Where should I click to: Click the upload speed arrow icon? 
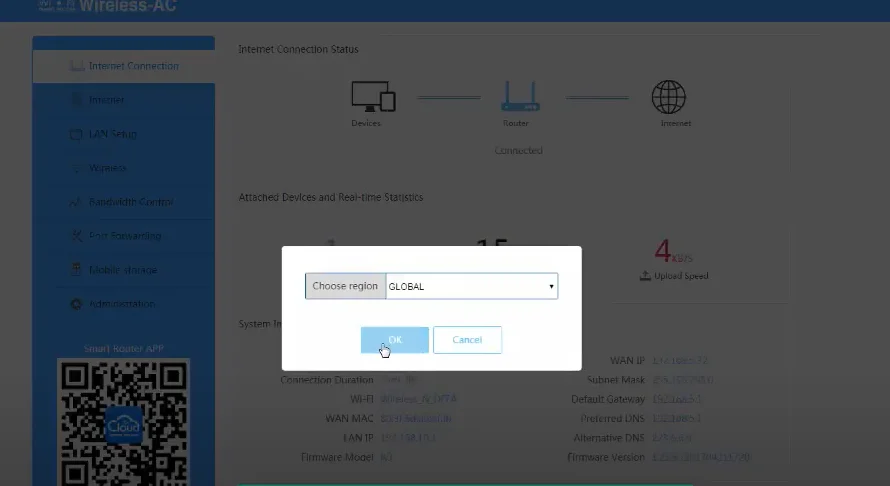(x=645, y=275)
